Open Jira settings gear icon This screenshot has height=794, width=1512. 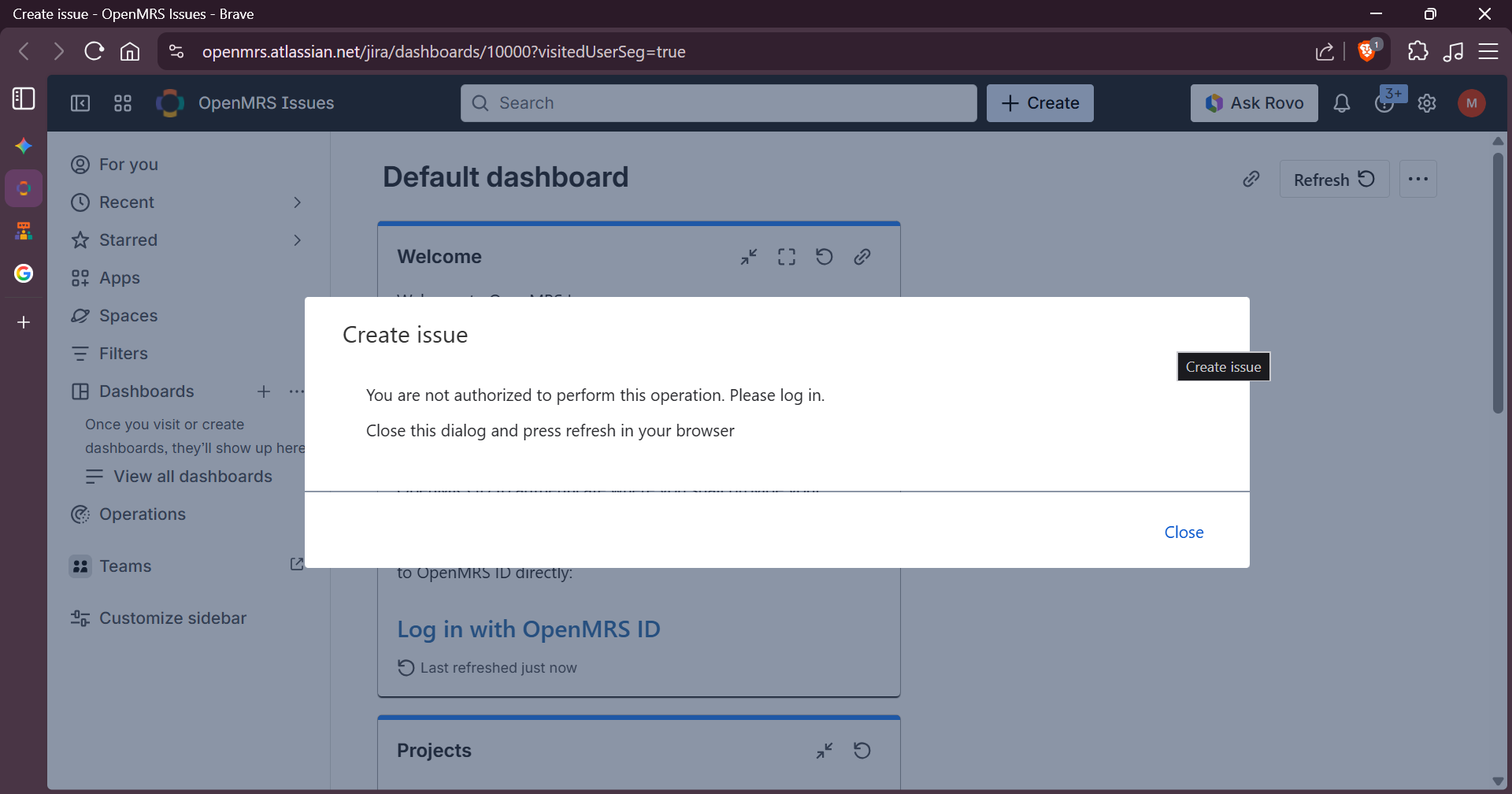click(x=1427, y=103)
